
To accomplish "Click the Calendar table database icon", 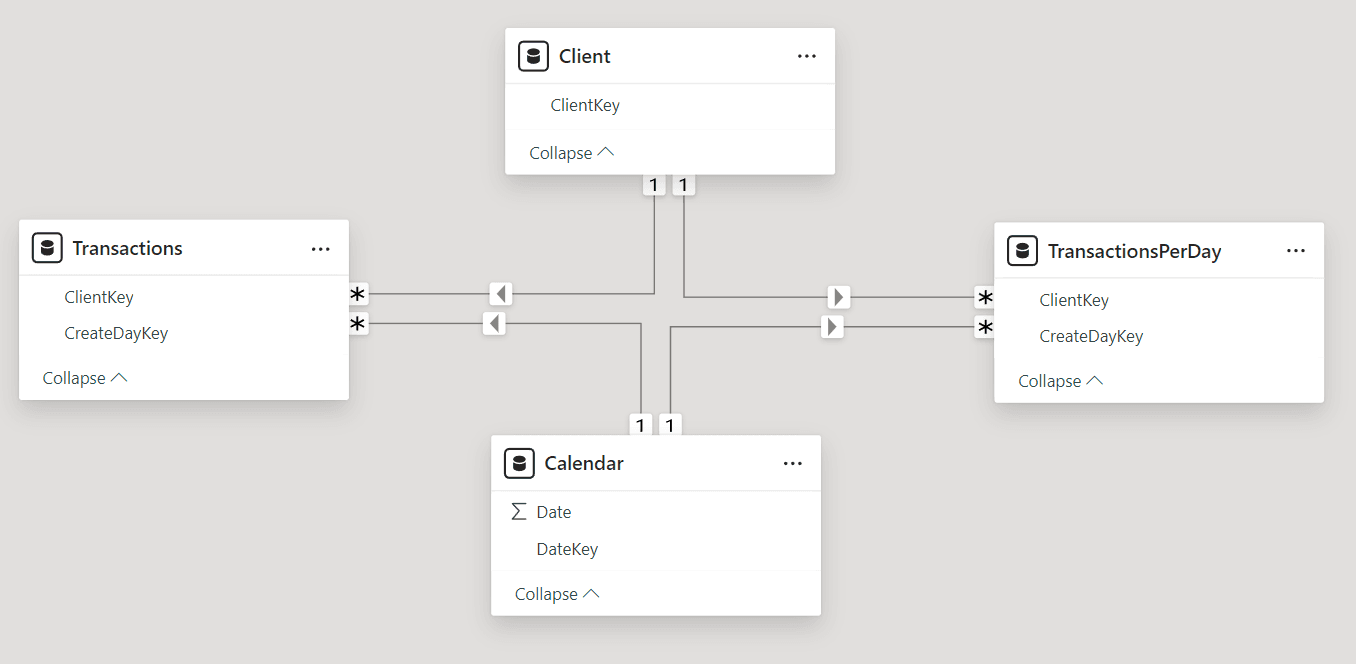I will click(519, 463).
